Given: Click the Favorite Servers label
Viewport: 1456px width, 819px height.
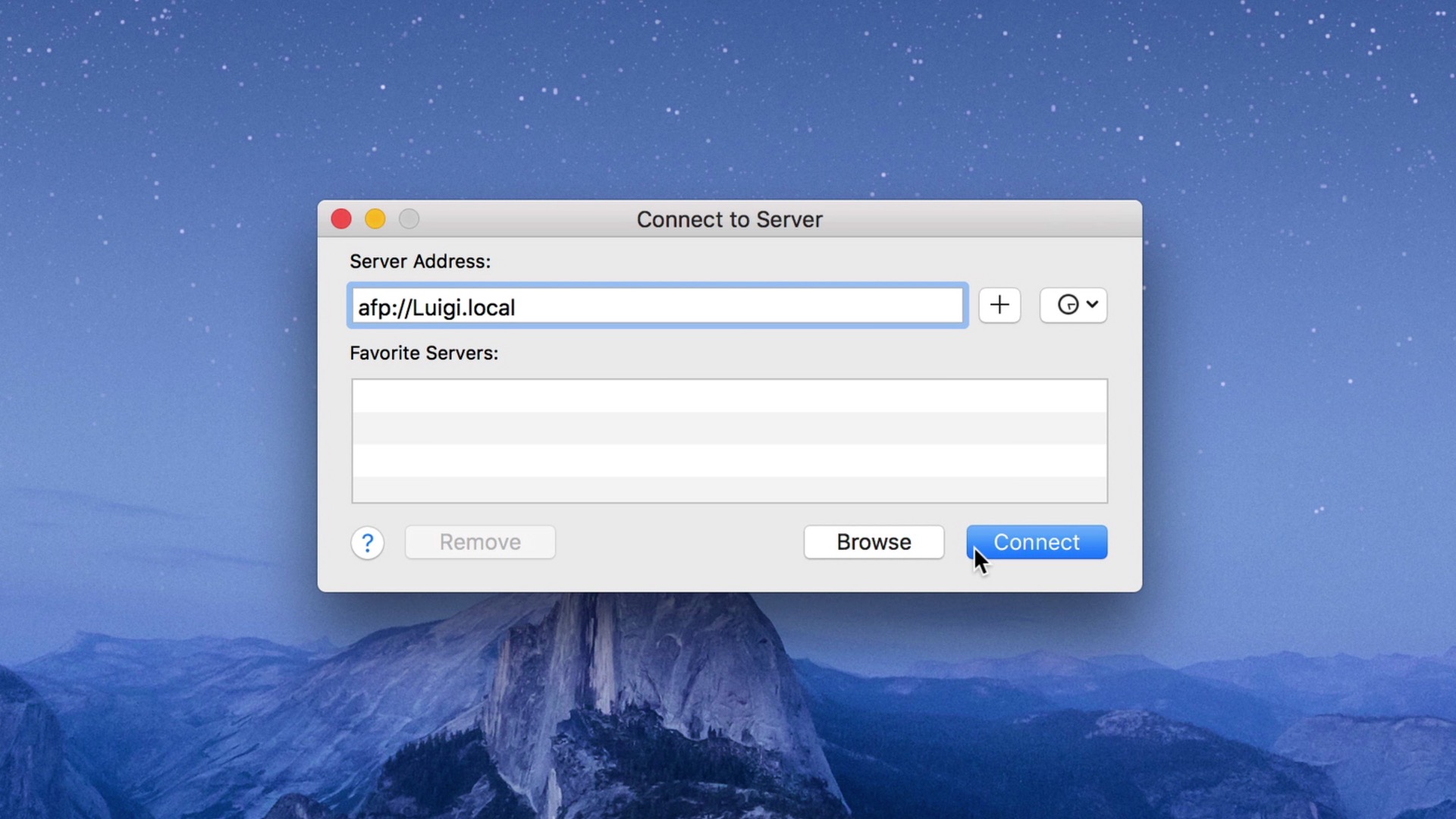Looking at the screenshot, I should click(x=423, y=353).
